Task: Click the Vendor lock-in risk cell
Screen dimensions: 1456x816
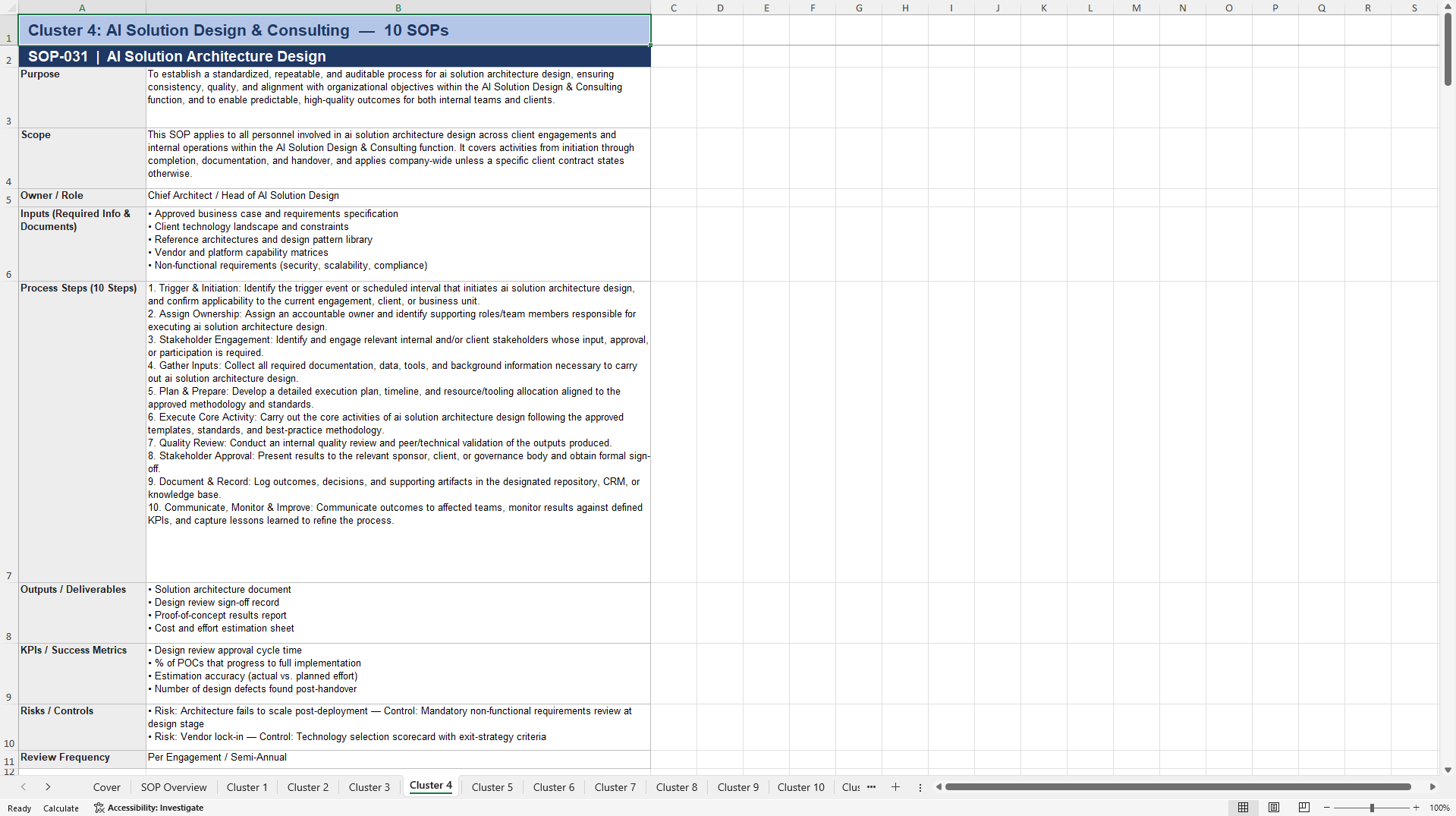Action: click(398, 726)
